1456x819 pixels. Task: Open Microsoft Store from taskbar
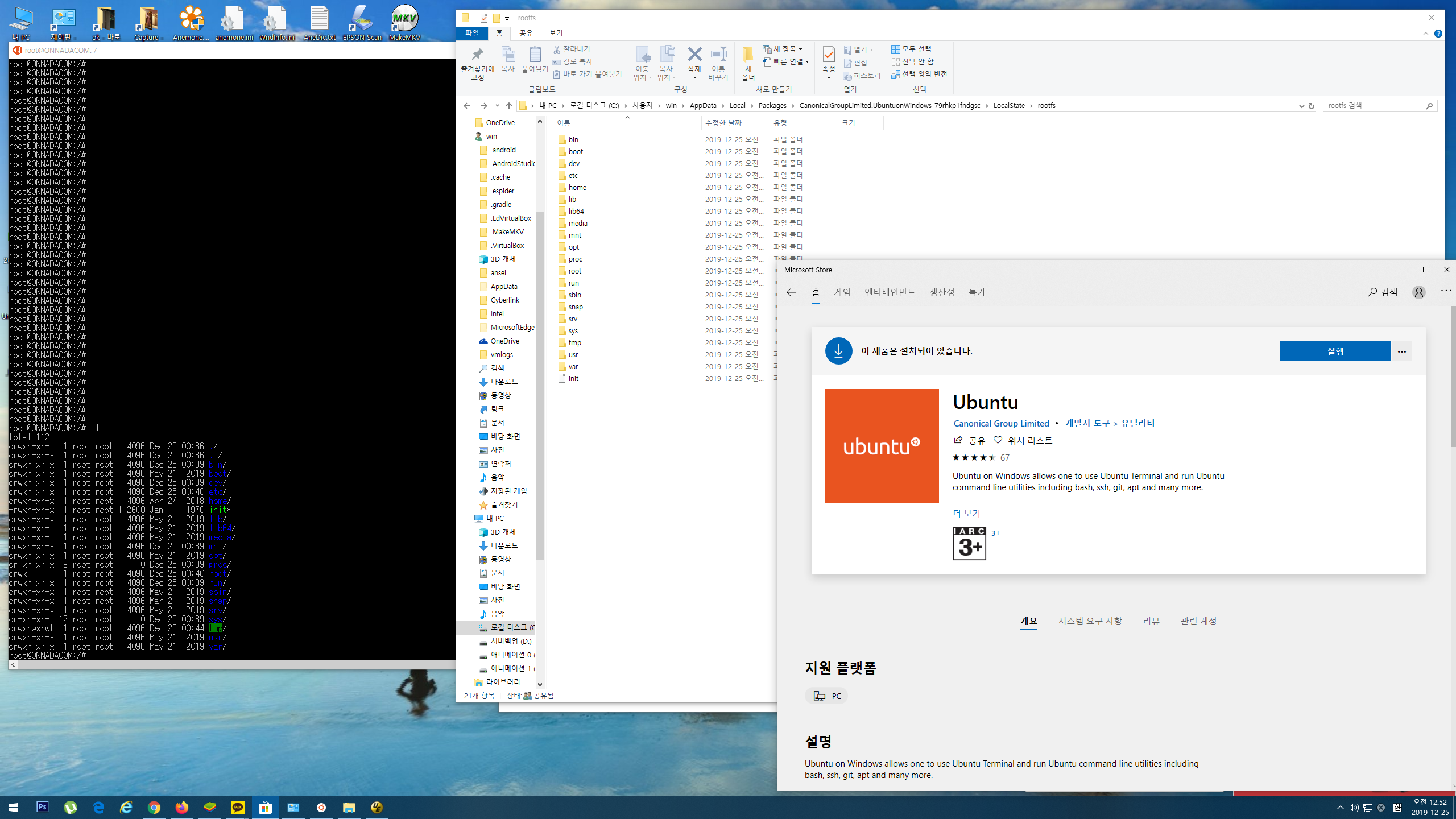click(x=265, y=807)
